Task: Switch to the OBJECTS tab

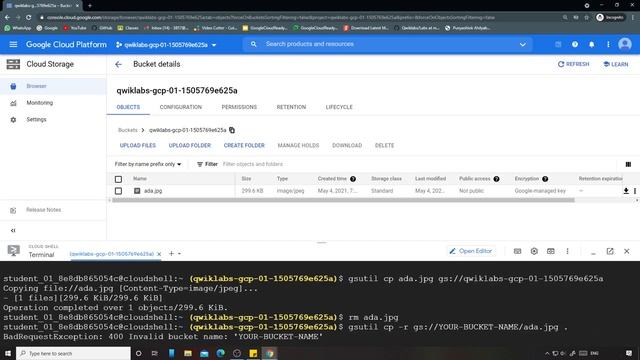Action: [128, 107]
